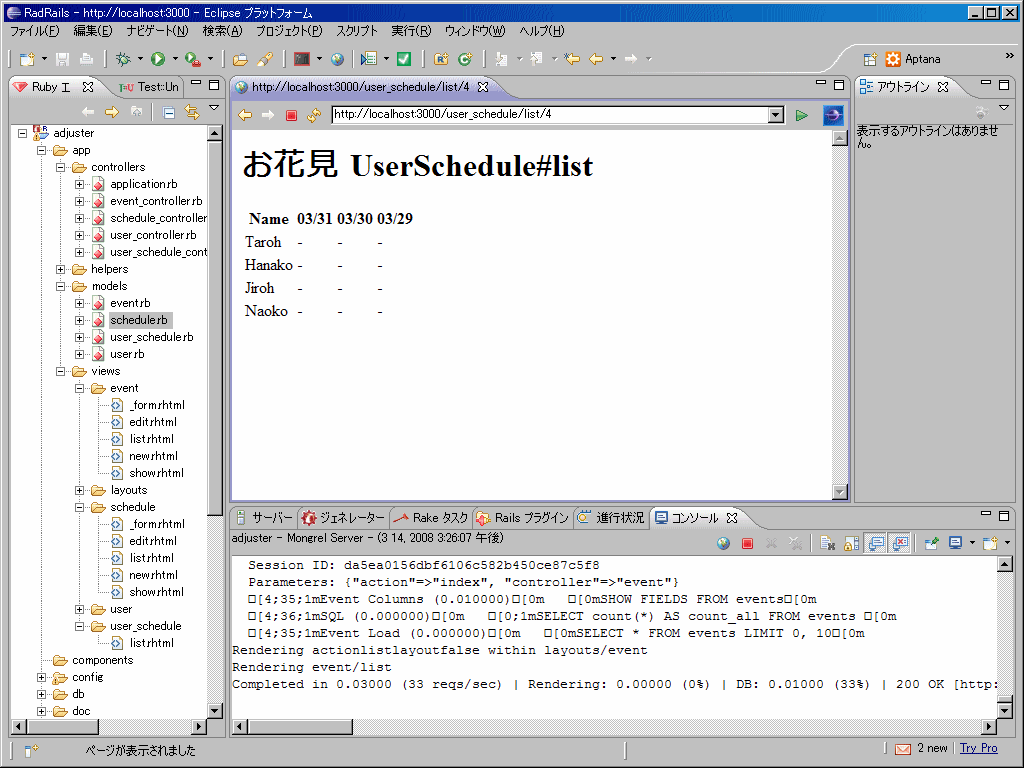Open the URL address dropdown arrow

[x=778, y=115]
